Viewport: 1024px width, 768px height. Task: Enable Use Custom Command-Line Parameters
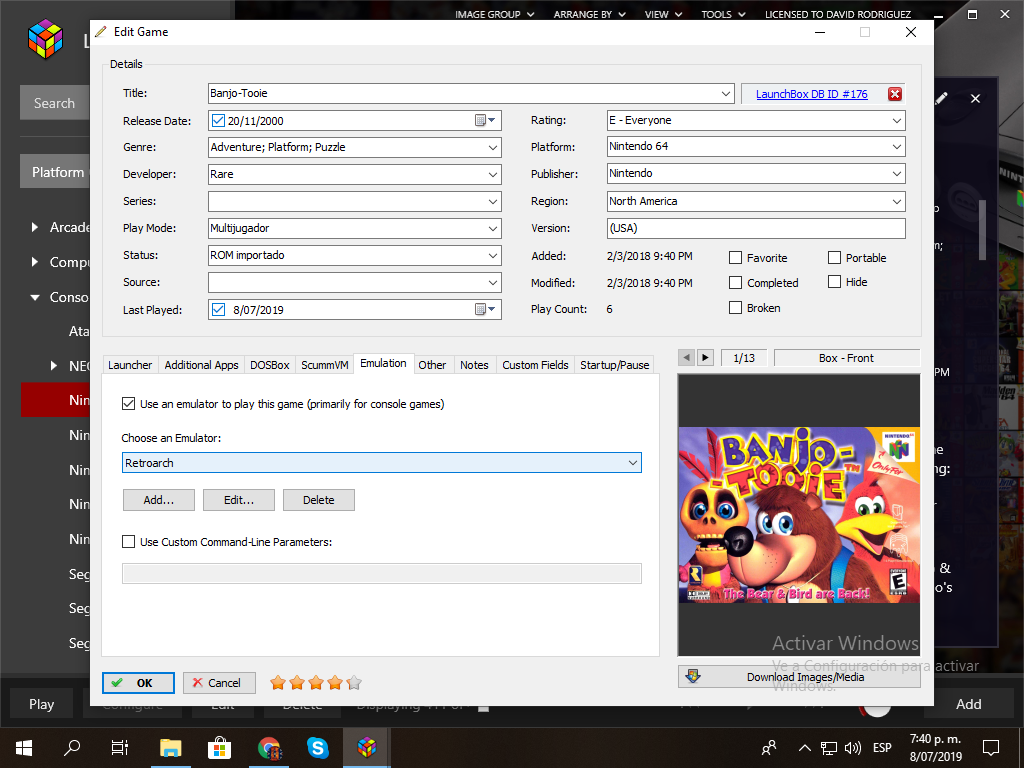point(129,541)
